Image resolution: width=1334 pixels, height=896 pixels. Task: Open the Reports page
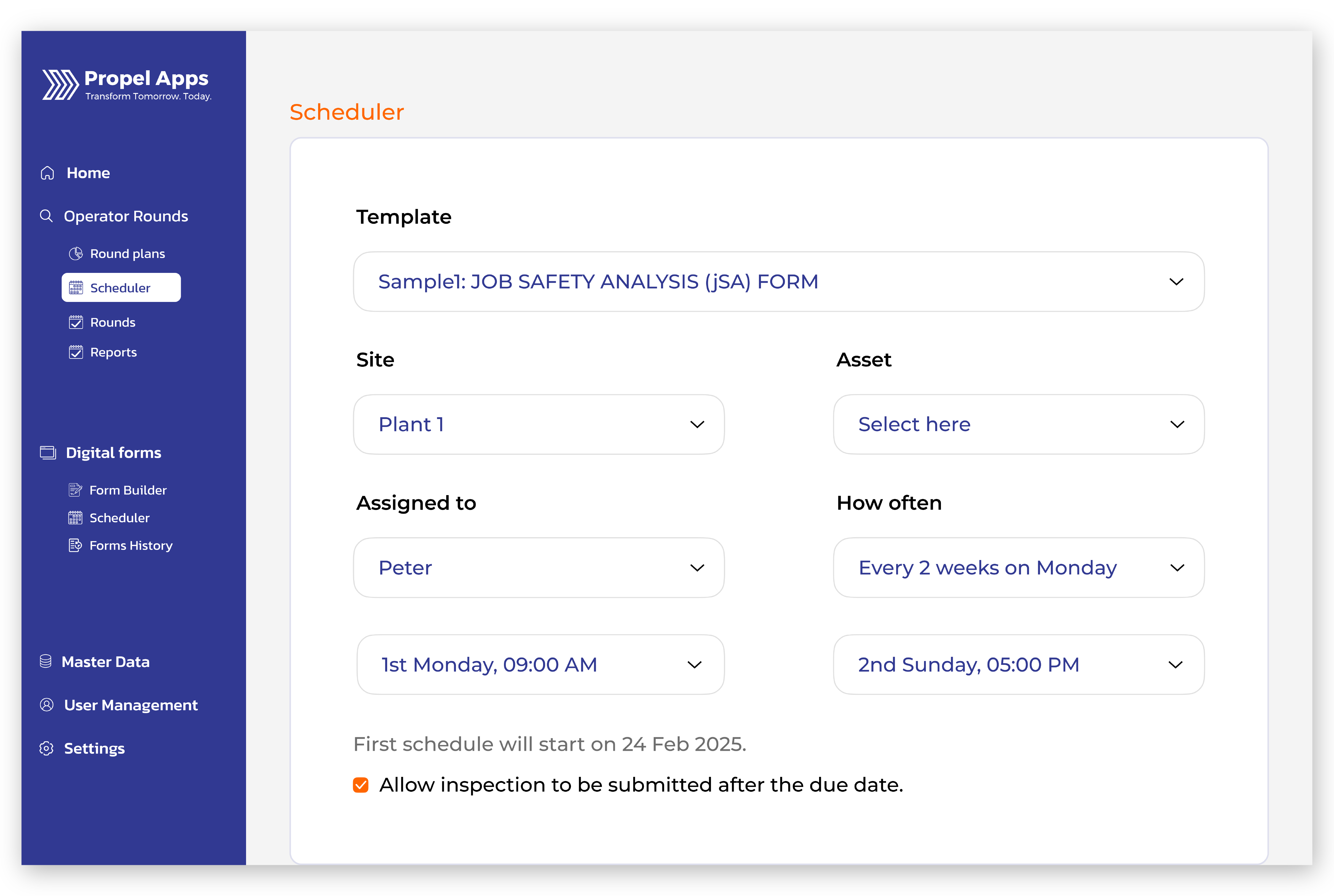[x=113, y=353]
